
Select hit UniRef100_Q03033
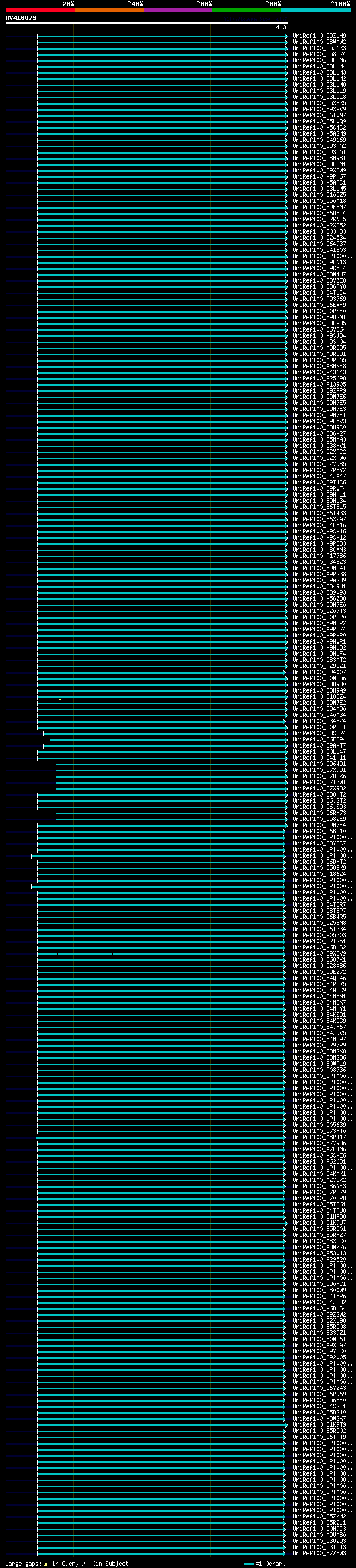(x=319, y=232)
